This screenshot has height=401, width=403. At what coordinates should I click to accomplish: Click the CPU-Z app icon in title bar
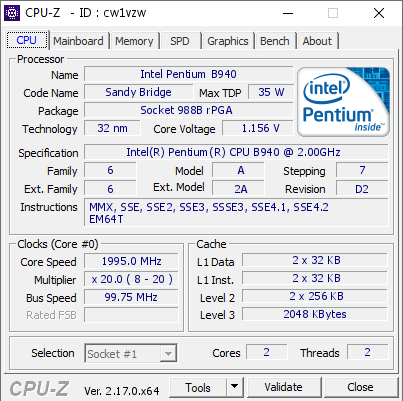click(x=12, y=13)
